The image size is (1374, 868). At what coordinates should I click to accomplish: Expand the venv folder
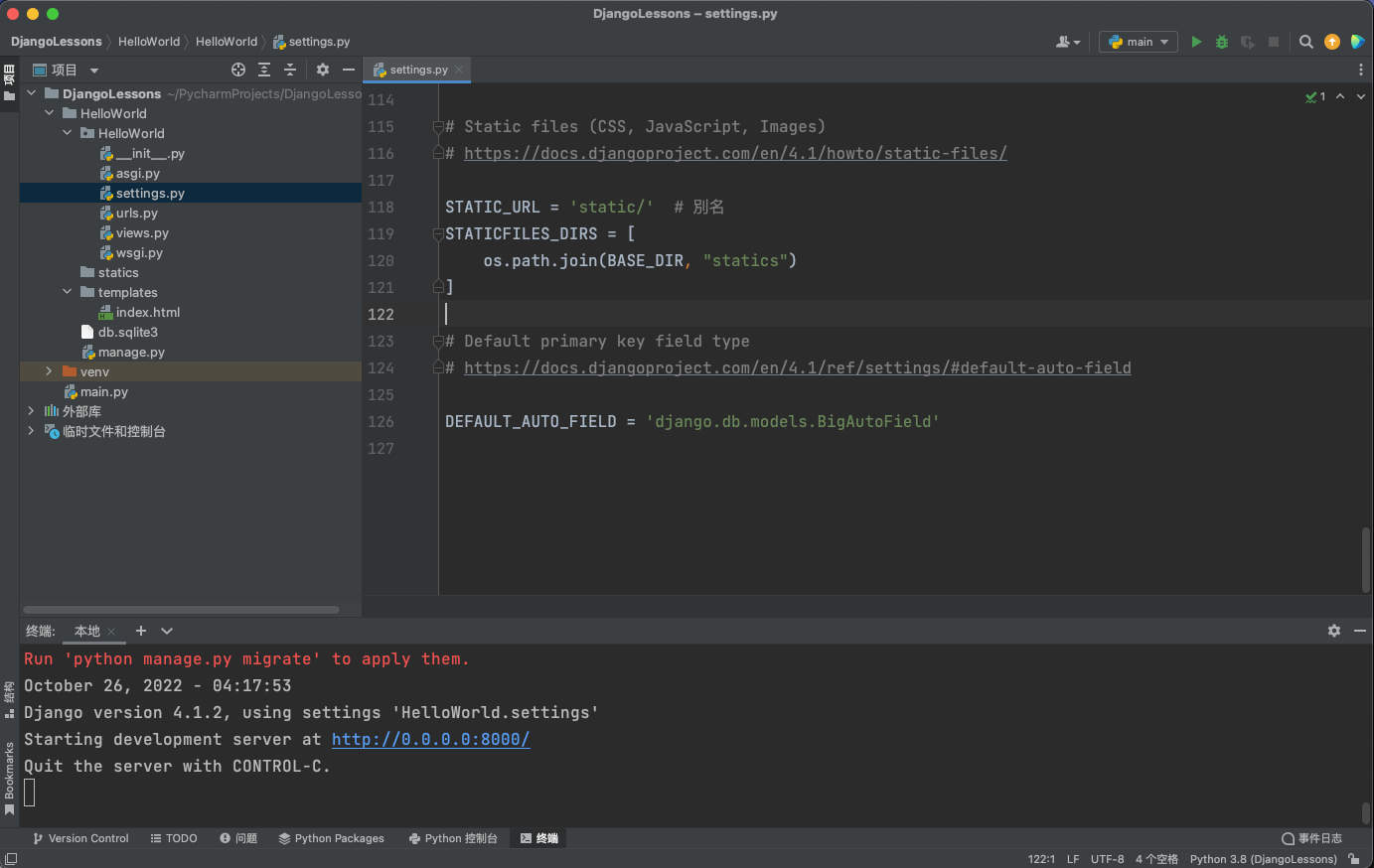(x=49, y=371)
